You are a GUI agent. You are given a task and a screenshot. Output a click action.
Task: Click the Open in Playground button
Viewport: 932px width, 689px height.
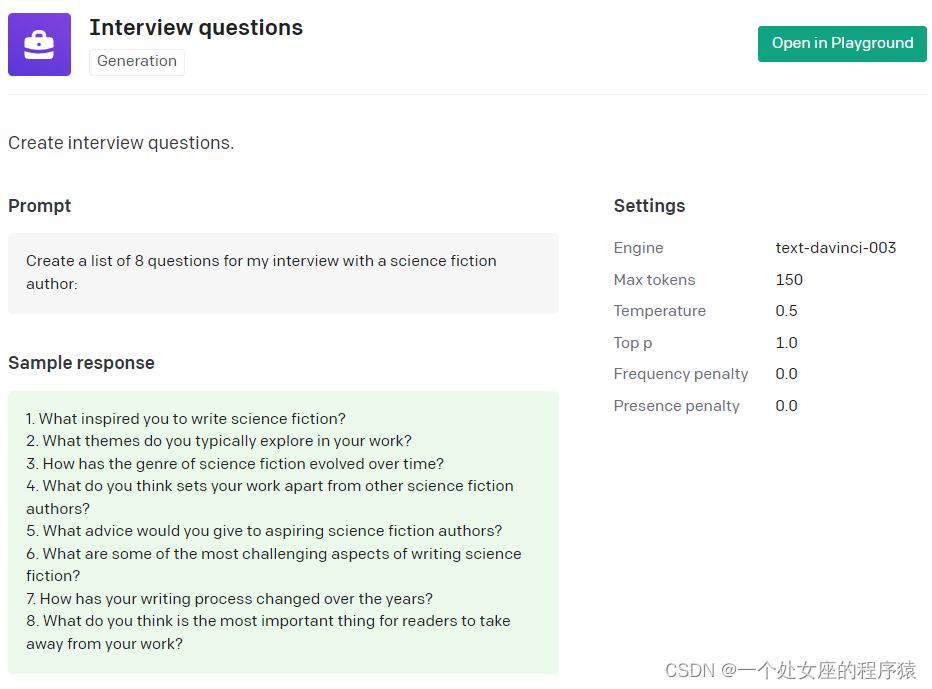pos(842,44)
